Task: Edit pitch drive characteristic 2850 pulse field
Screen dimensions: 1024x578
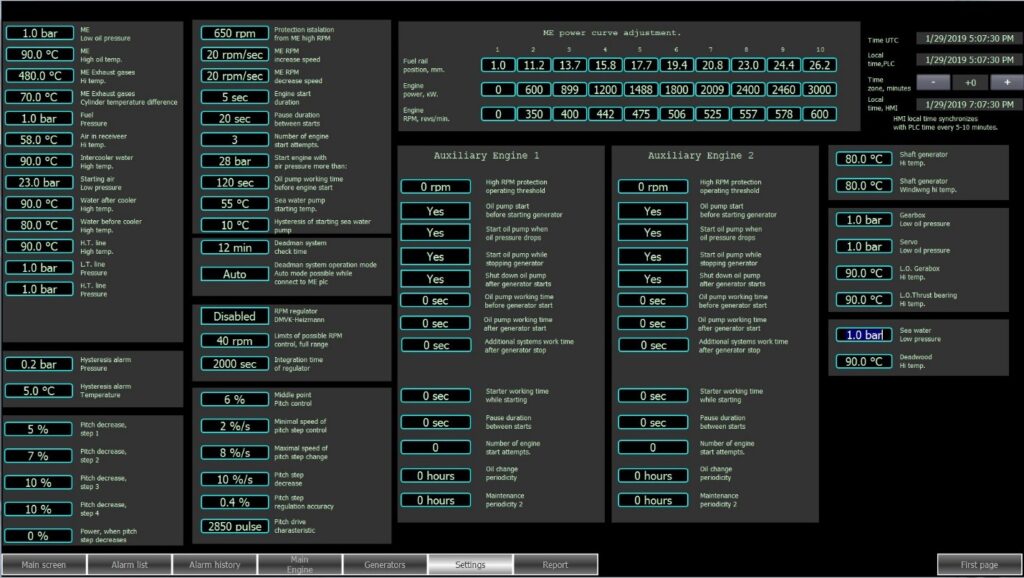Action: coord(234,526)
